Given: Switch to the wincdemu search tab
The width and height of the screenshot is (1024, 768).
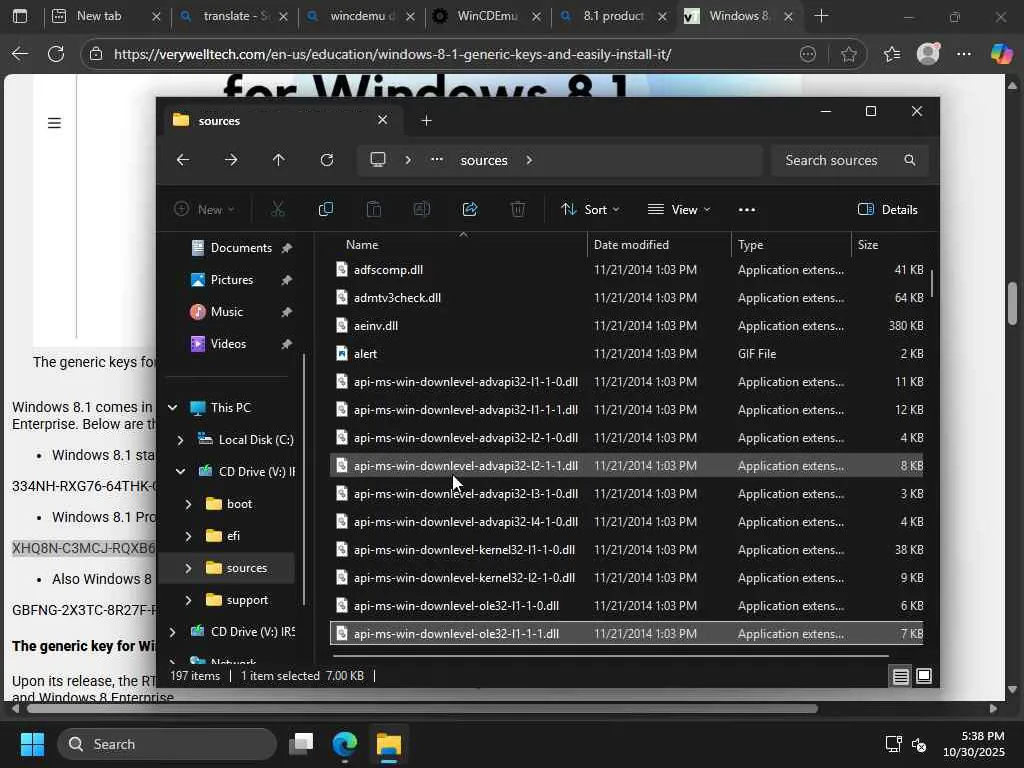Looking at the screenshot, I should pos(359,16).
